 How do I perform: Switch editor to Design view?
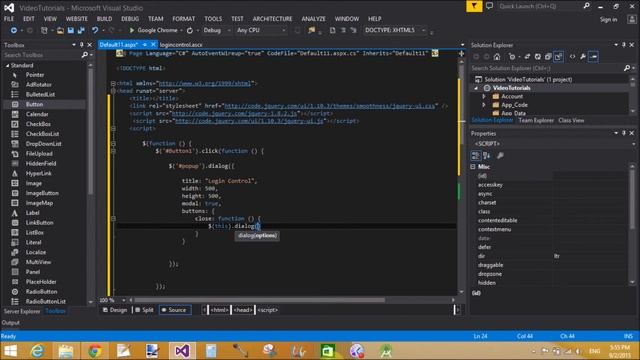coord(115,310)
